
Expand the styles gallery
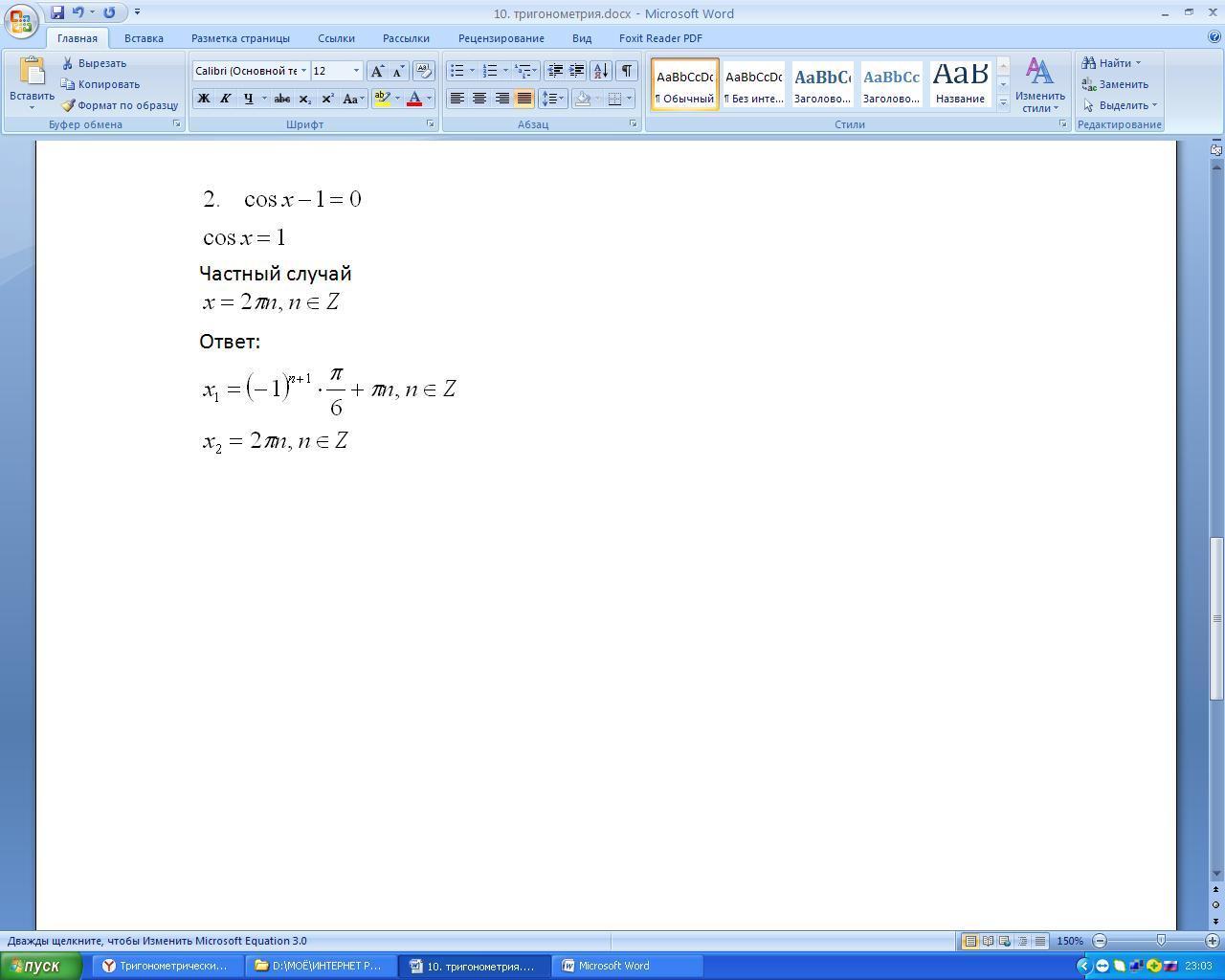(x=1003, y=101)
